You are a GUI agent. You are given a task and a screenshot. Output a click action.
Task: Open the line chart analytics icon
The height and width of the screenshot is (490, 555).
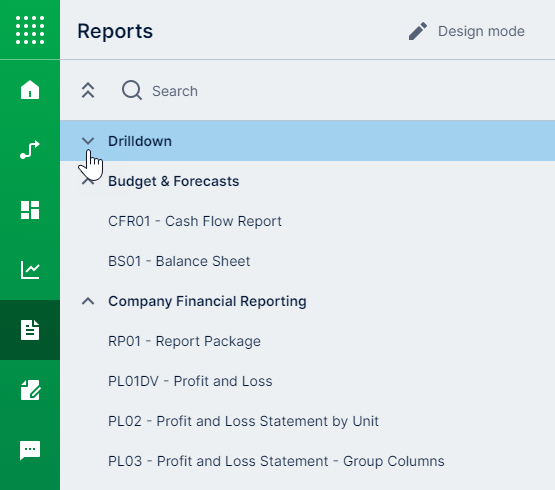coord(30,270)
